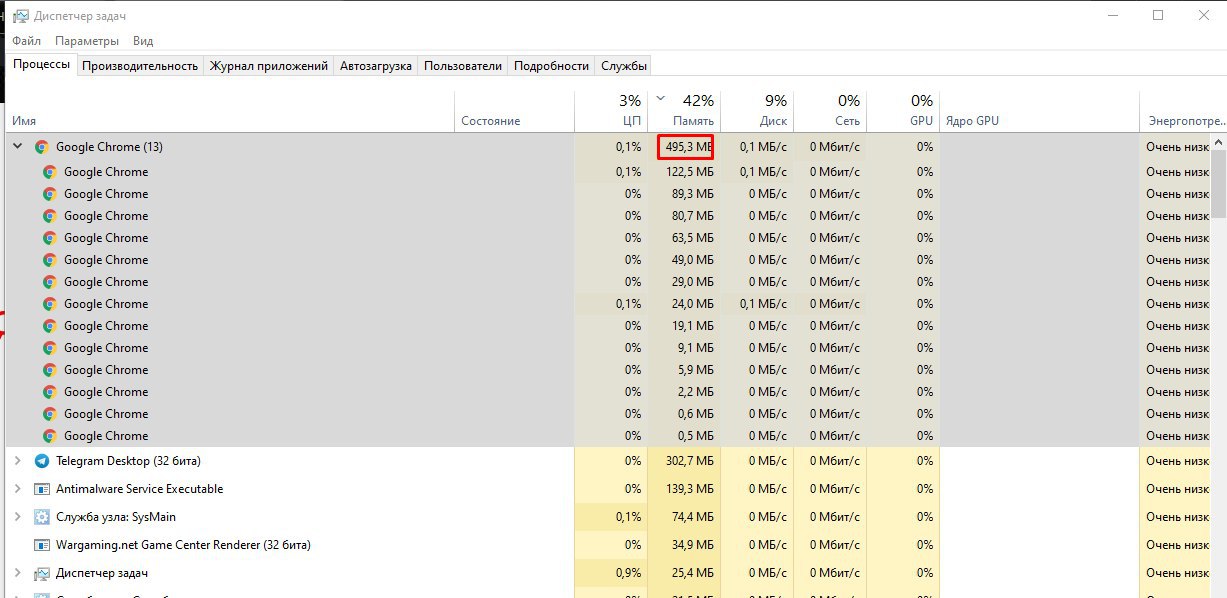Screen dimensions: 1227x598
Task: Minimize the Диспетчер задач window
Action: [x=1113, y=15]
